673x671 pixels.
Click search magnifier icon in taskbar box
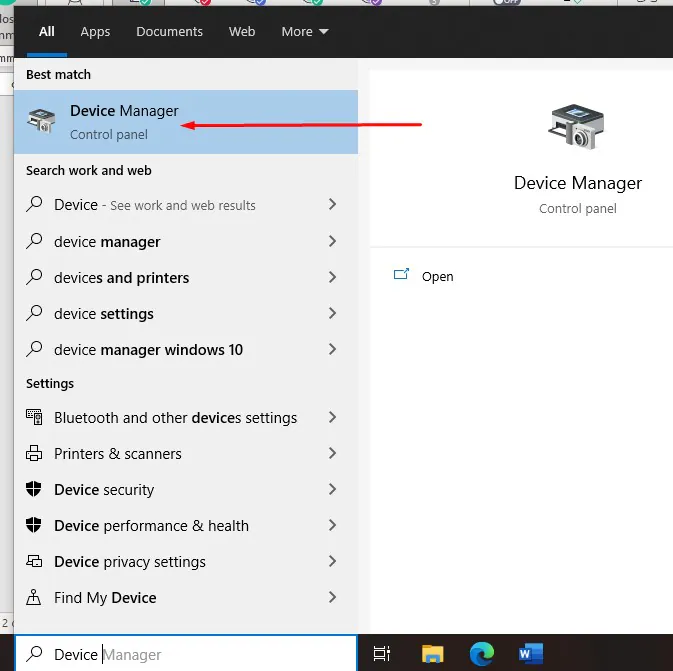(34, 654)
